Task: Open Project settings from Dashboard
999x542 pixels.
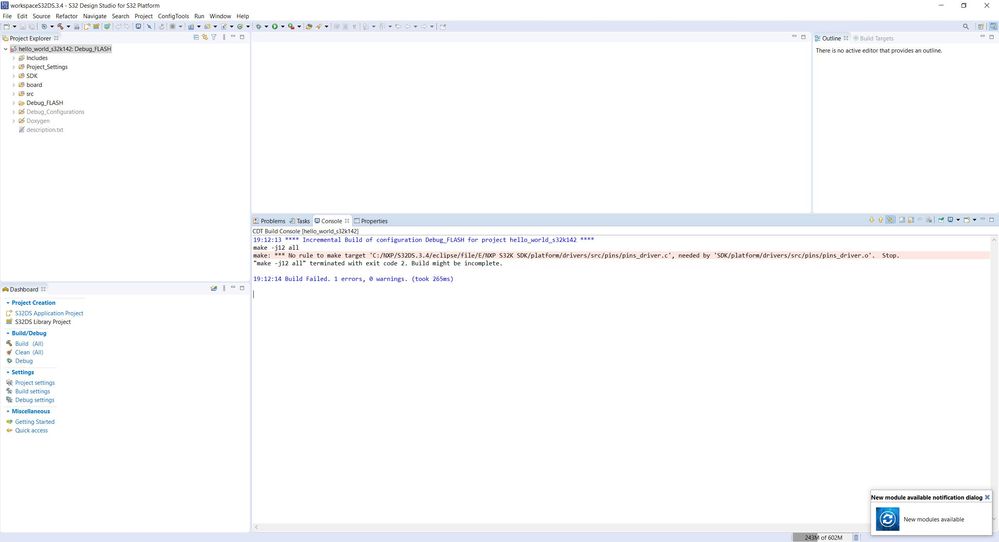Action: click(x=34, y=383)
